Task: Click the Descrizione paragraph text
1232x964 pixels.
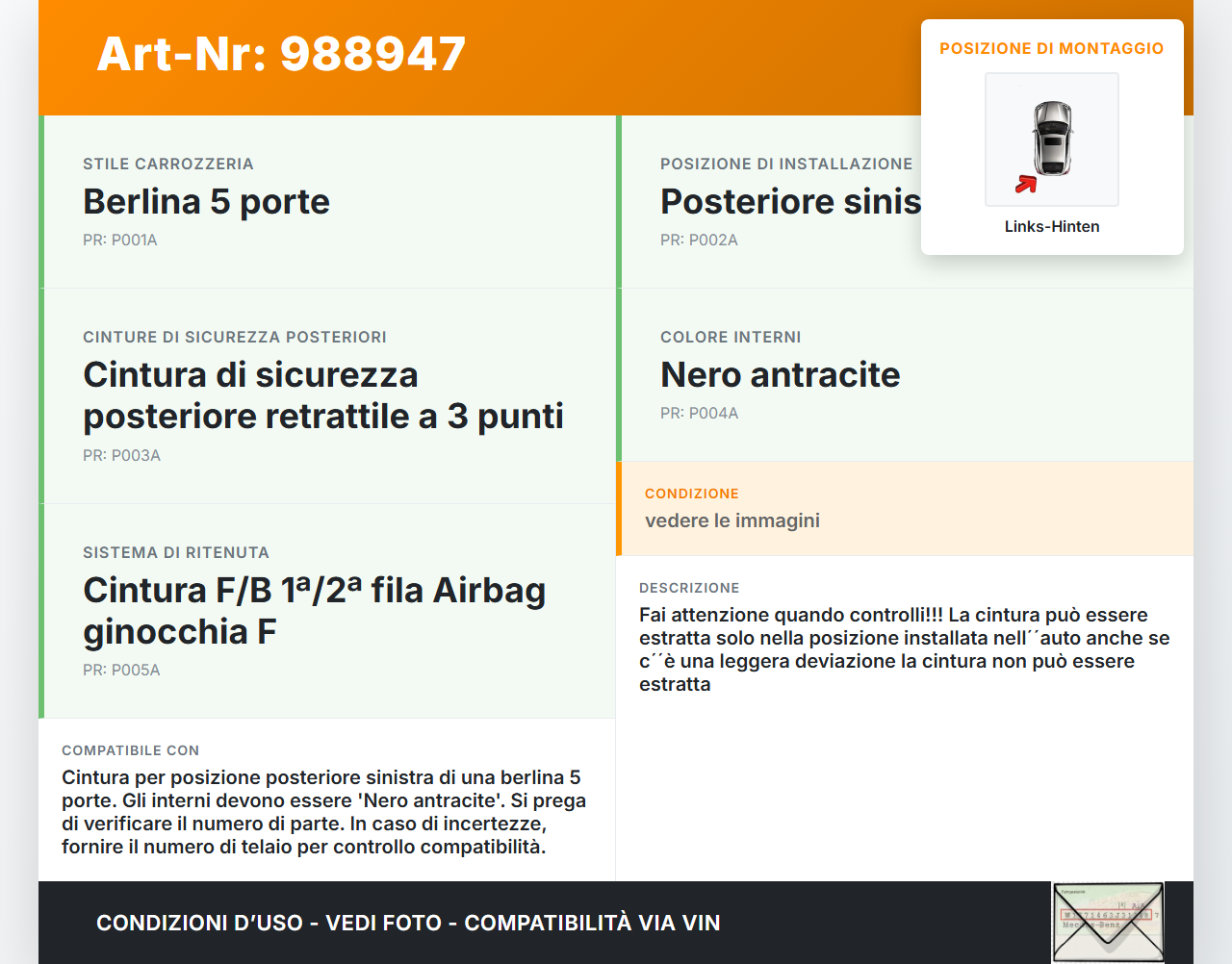Action: (903, 649)
